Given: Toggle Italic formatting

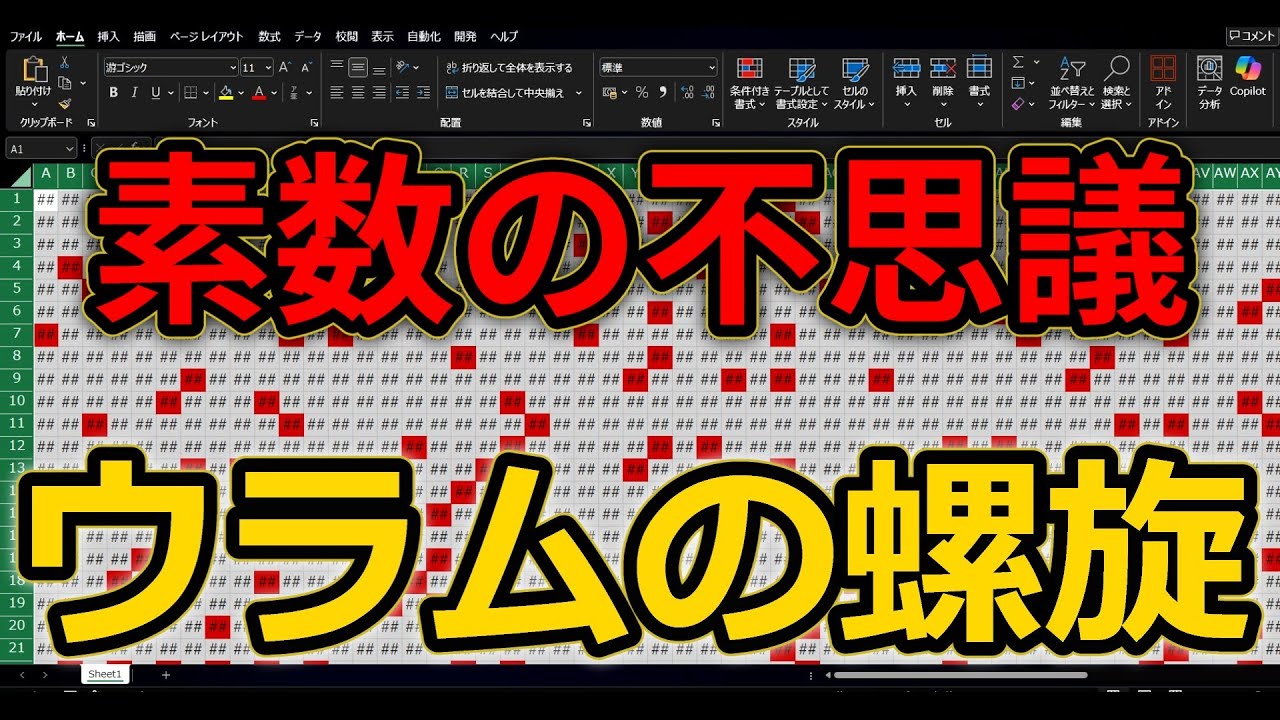Looking at the screenshot, I should pyautogui.click(x=135, y=92).
